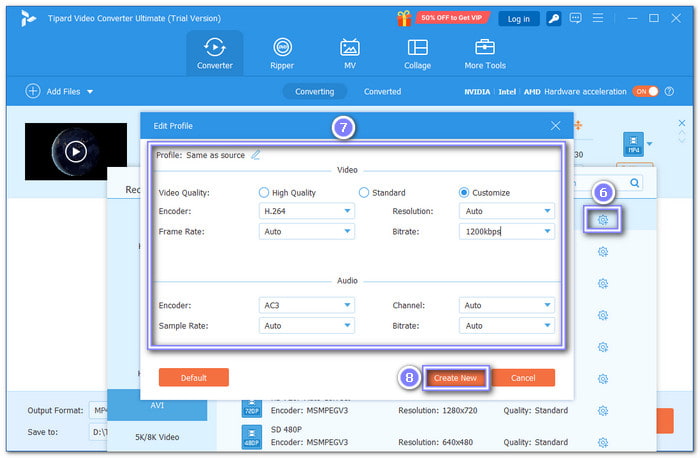Select Standard video quality

click(x=364, y=192)
